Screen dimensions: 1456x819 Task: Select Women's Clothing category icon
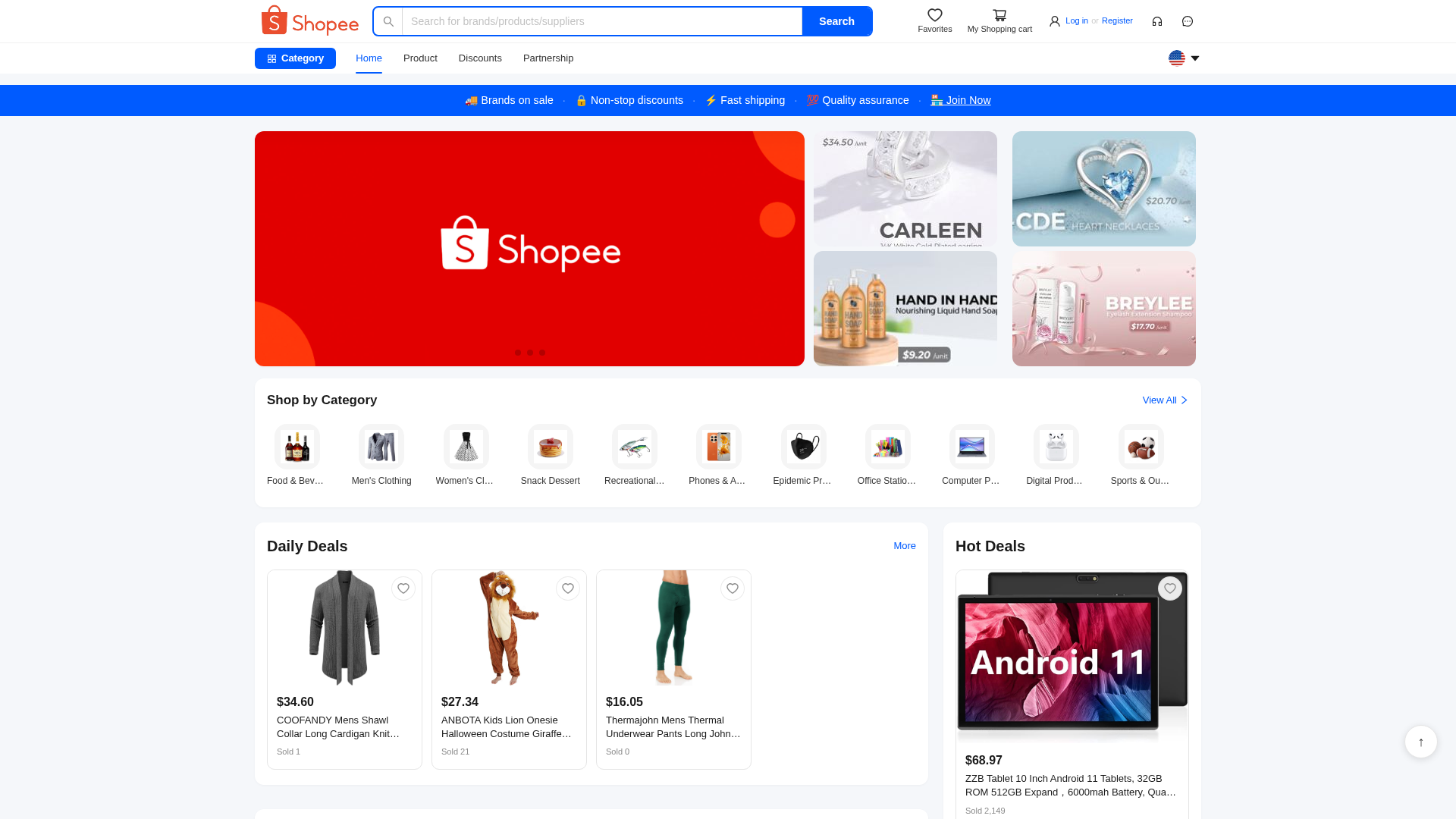(466, 447)
